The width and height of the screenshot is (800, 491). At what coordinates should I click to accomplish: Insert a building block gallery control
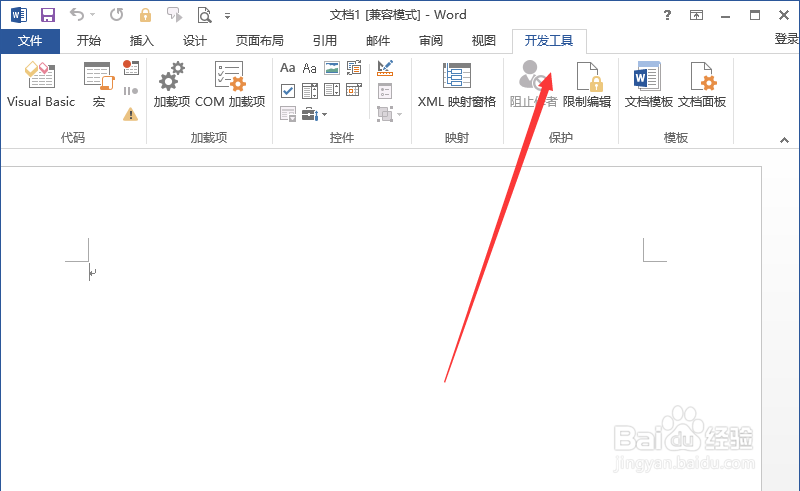(x=354, y=67)
